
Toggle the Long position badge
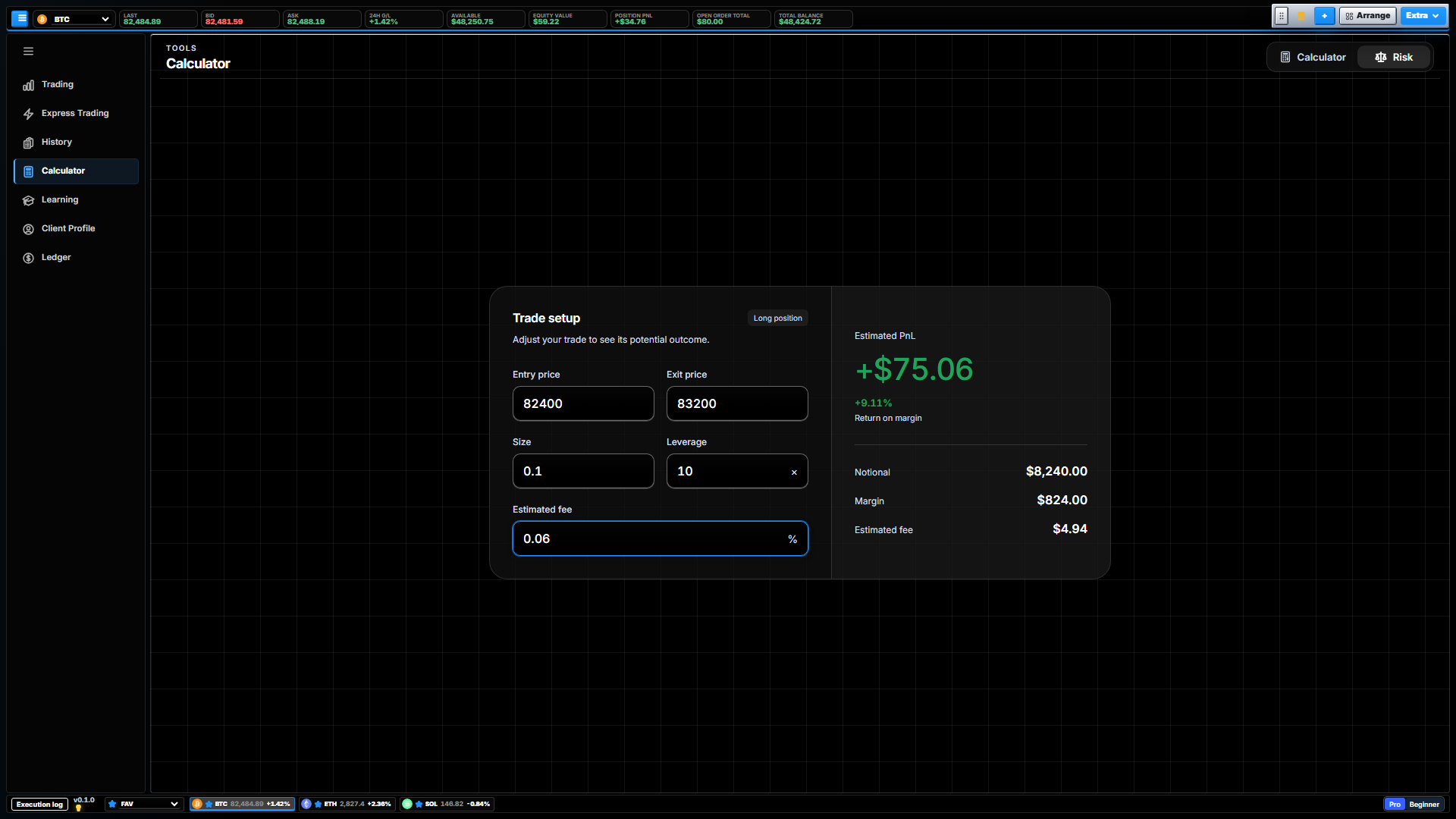[x=777, y=318]
